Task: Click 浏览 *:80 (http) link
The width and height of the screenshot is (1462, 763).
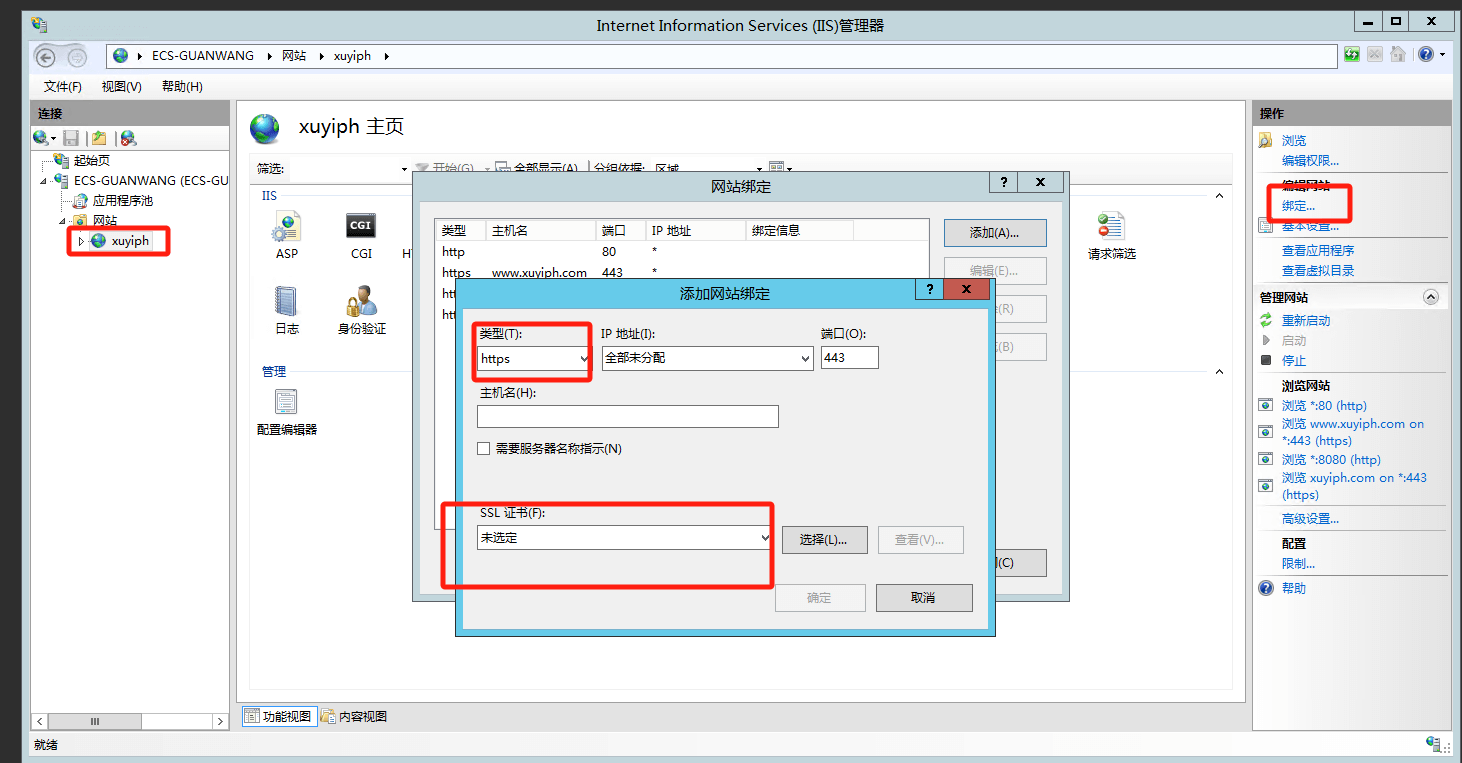Action: pos(1324,406)
